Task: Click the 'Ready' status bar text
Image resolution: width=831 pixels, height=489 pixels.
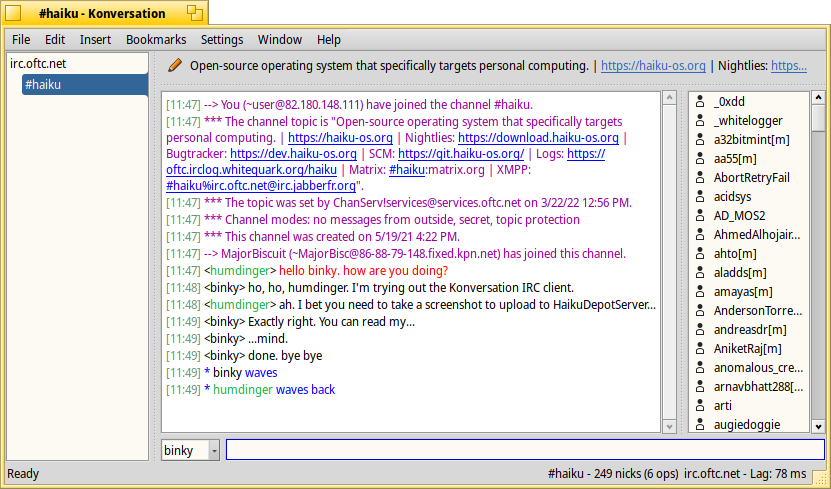Action: [x=23, y=474]
